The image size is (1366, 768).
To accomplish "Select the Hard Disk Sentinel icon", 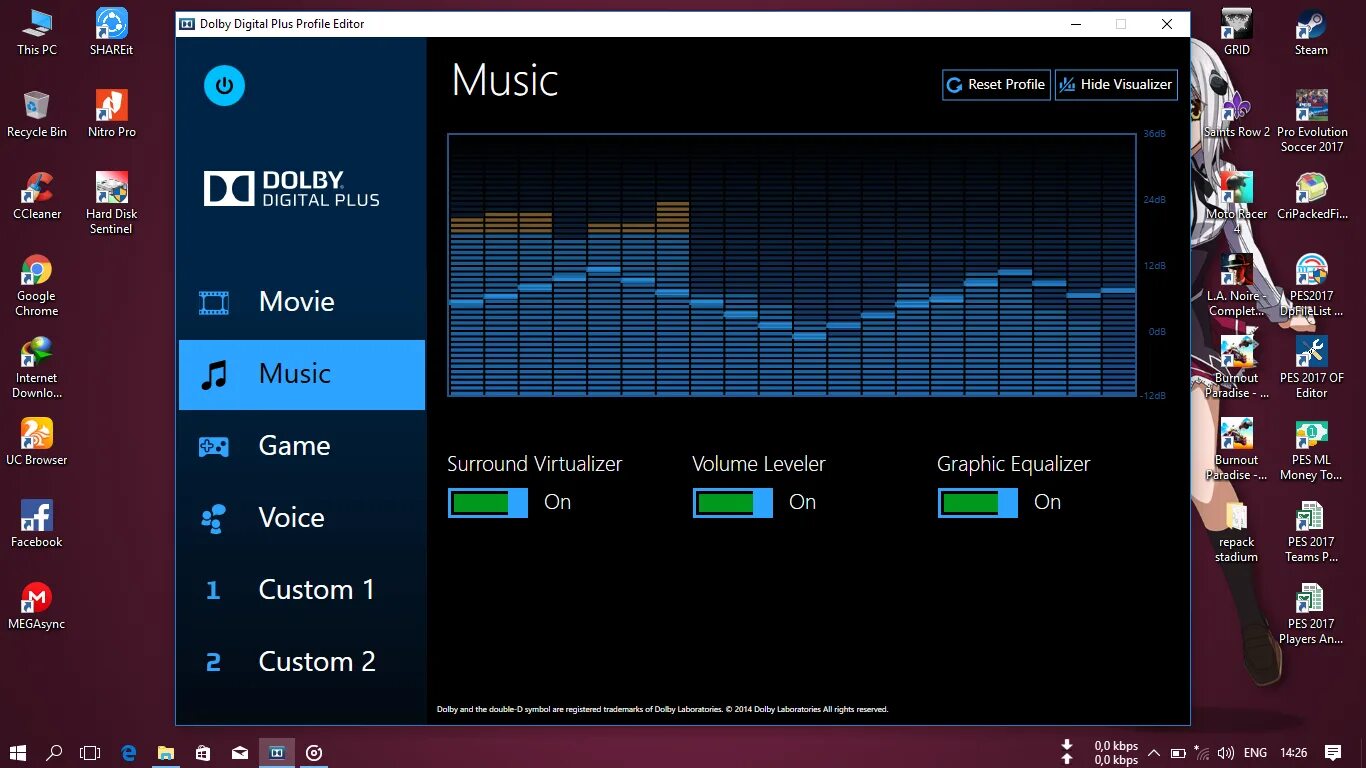I will pos(111,203).
